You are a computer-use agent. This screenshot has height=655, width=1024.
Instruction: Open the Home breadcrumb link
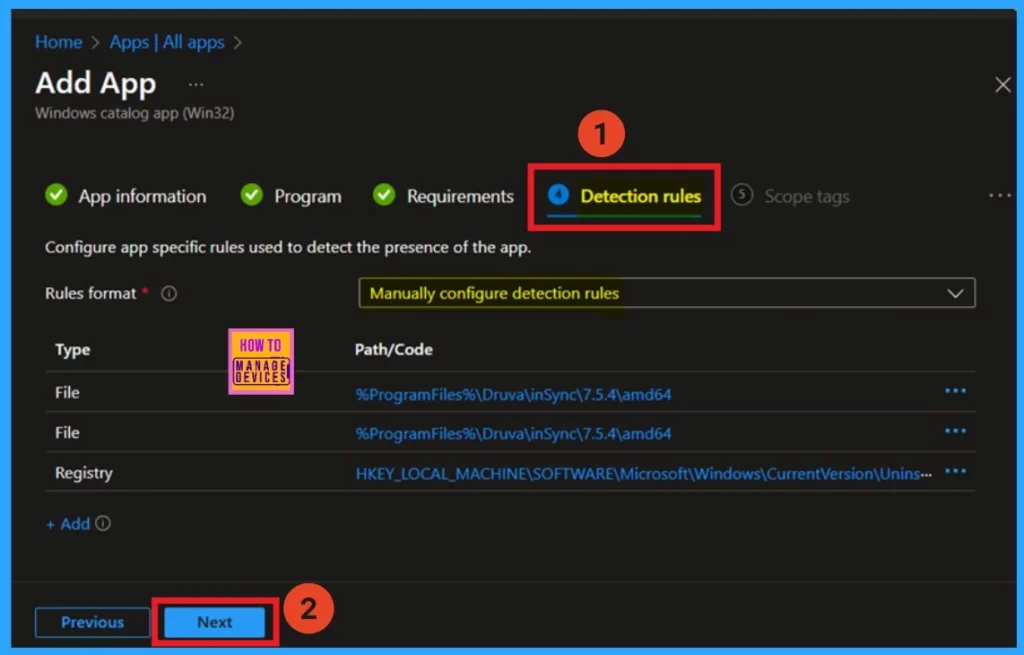point(59,42)
